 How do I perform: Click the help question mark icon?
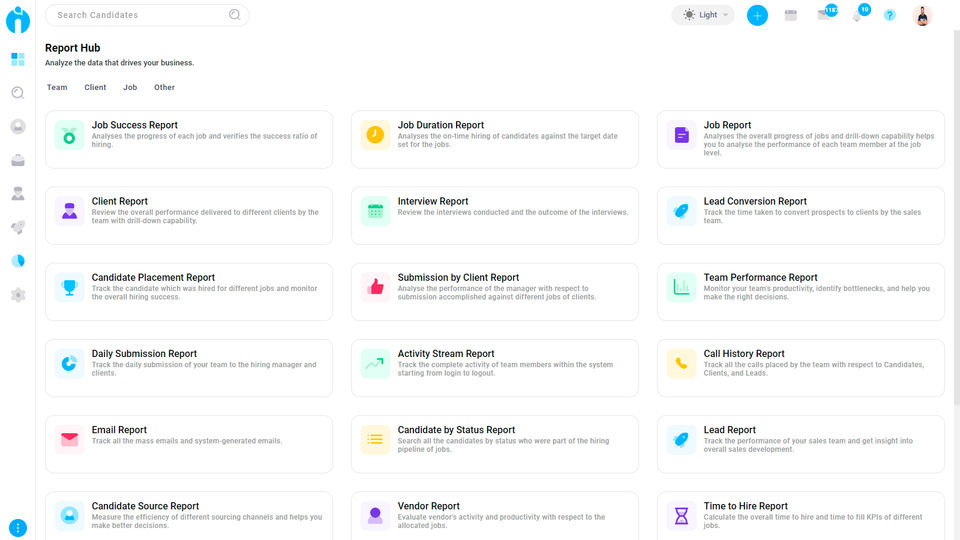coord(890,15)
